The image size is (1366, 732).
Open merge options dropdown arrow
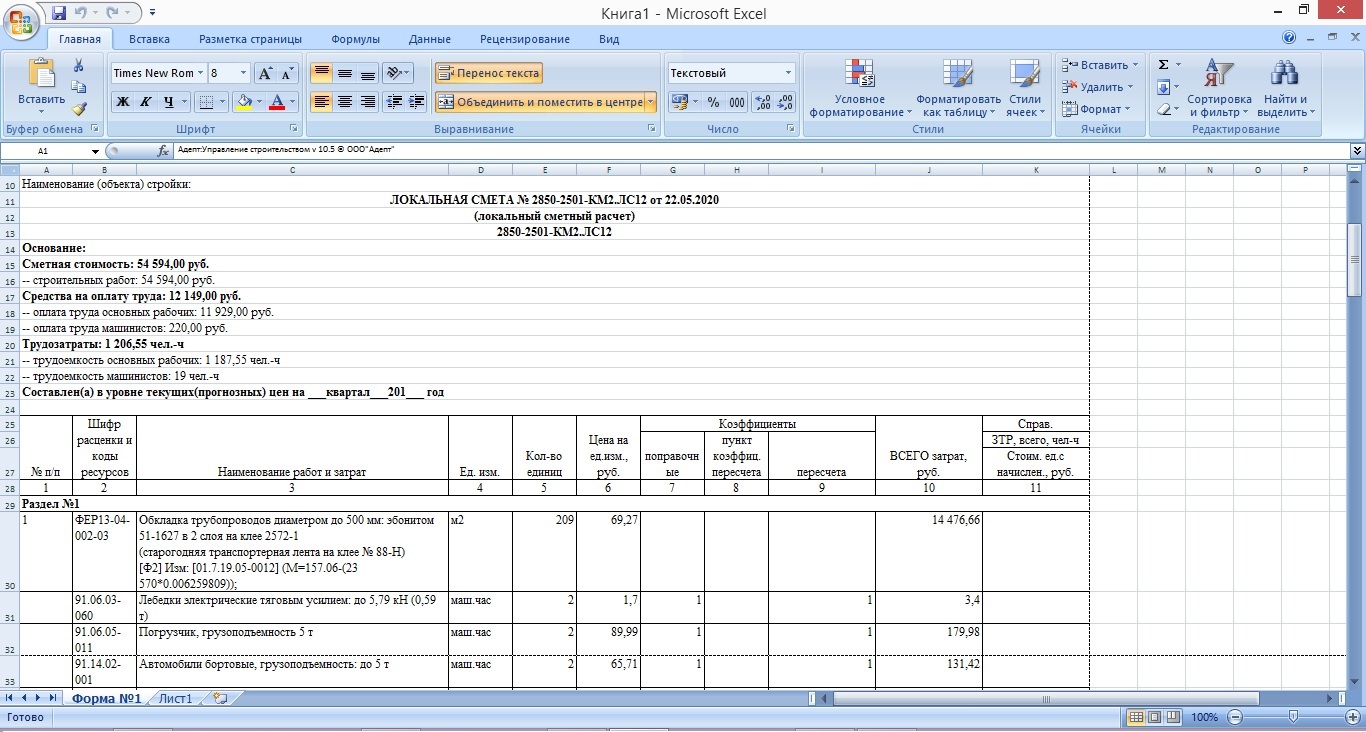point(651,102)
